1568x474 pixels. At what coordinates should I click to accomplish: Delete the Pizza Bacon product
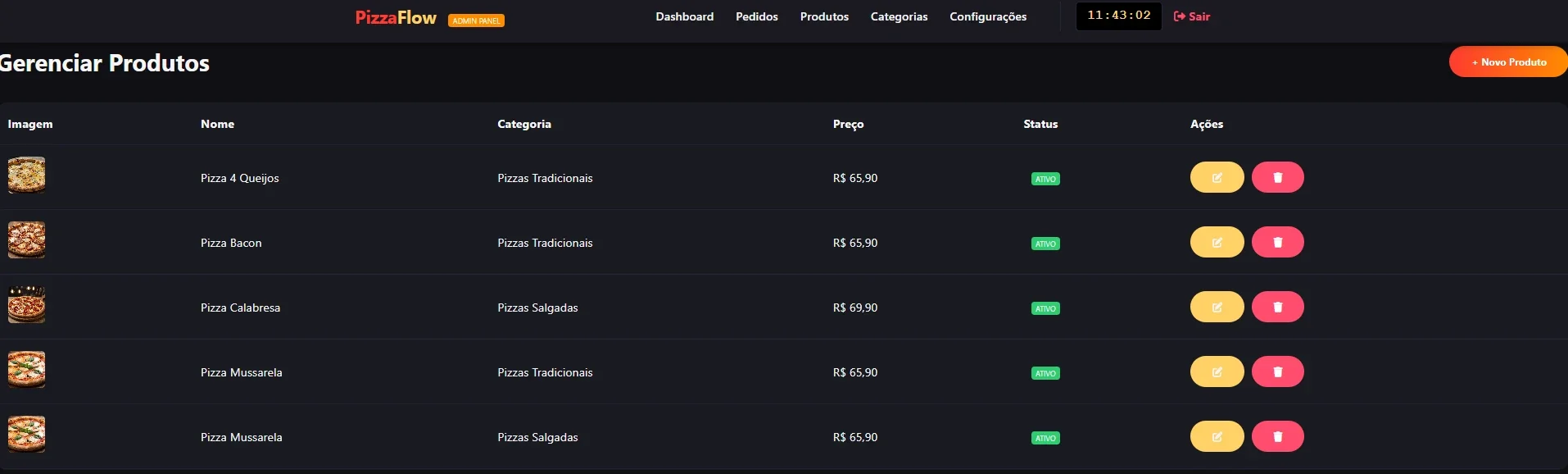pos(1277,242)
